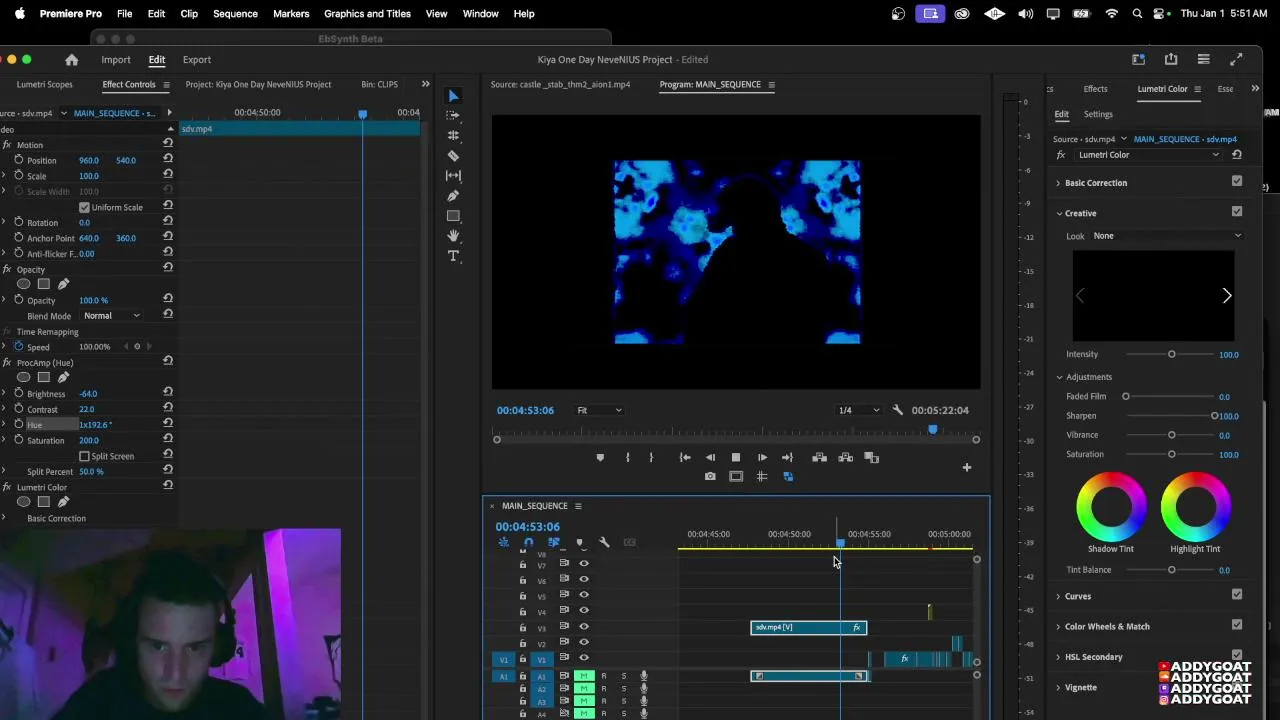Image resolution: width=1280 pixels, height=720 pixels.
Task: Expand the Basic Correction section in Lumetri panel
Action: pyautogui.click(x=1058, y=183)
